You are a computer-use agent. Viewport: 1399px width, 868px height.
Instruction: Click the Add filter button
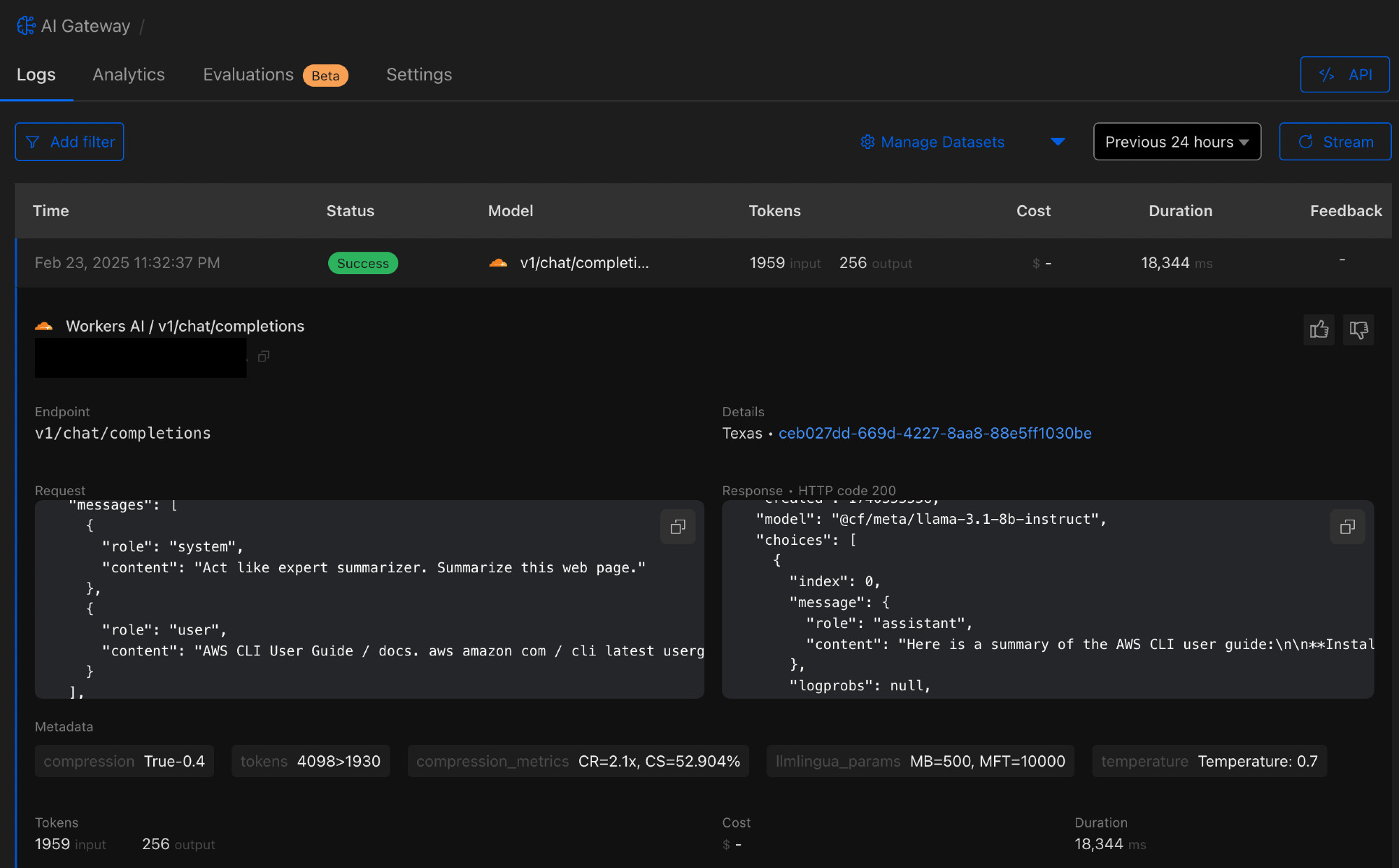tap(69, 142)
